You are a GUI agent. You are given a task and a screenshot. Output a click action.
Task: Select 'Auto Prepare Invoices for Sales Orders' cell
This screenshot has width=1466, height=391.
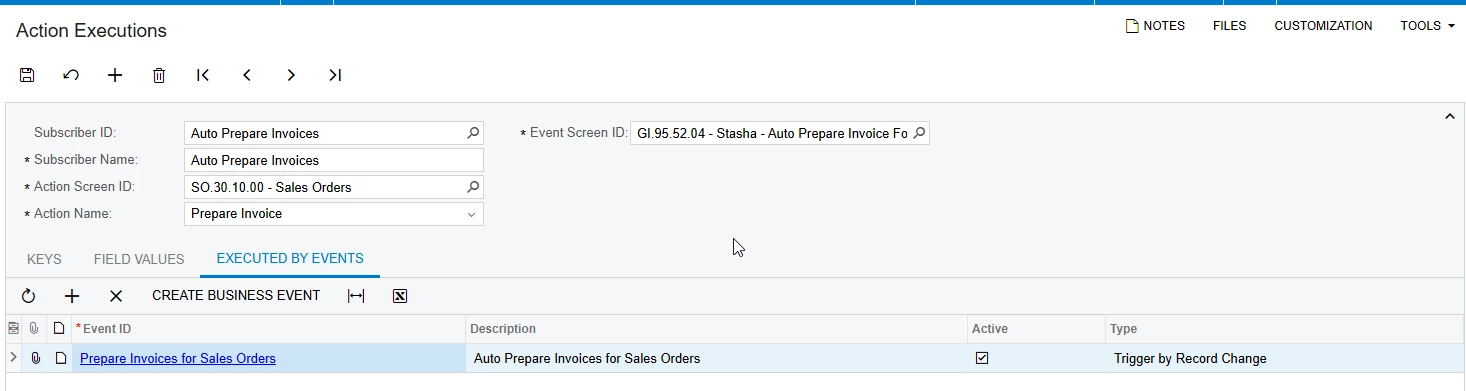[716, 358]
